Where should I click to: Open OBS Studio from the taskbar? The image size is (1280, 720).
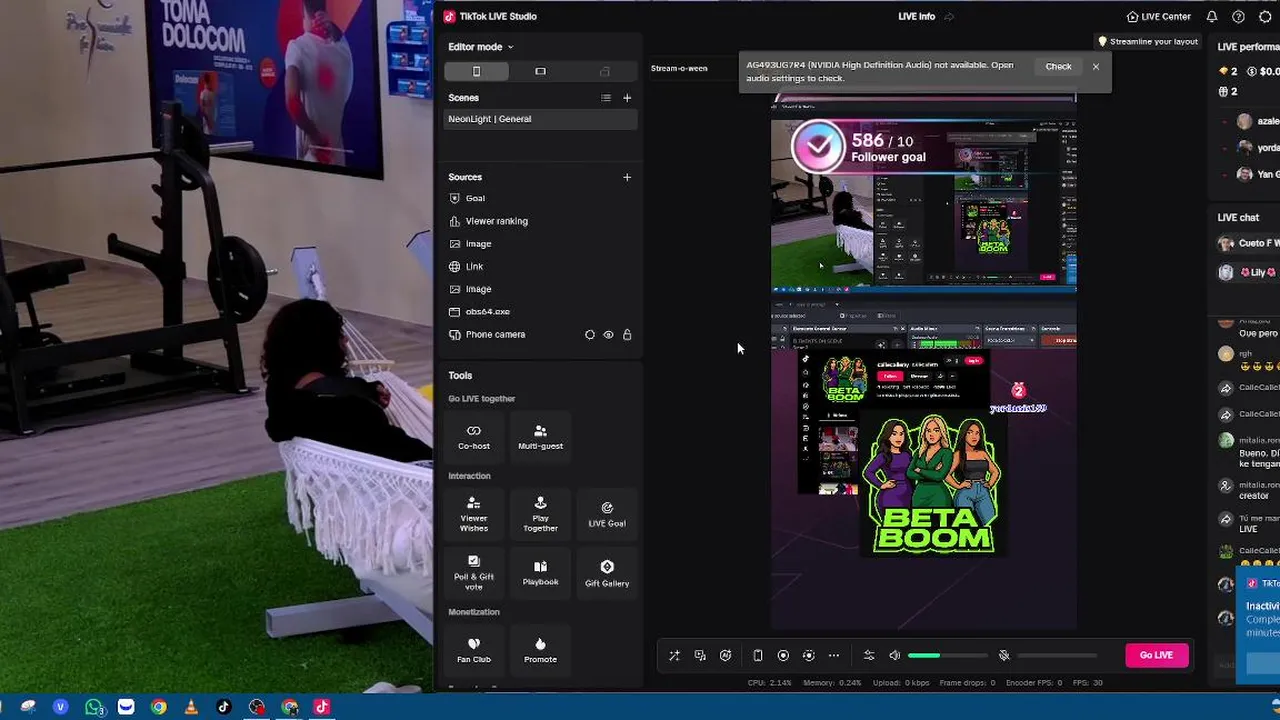pos(257,707)
